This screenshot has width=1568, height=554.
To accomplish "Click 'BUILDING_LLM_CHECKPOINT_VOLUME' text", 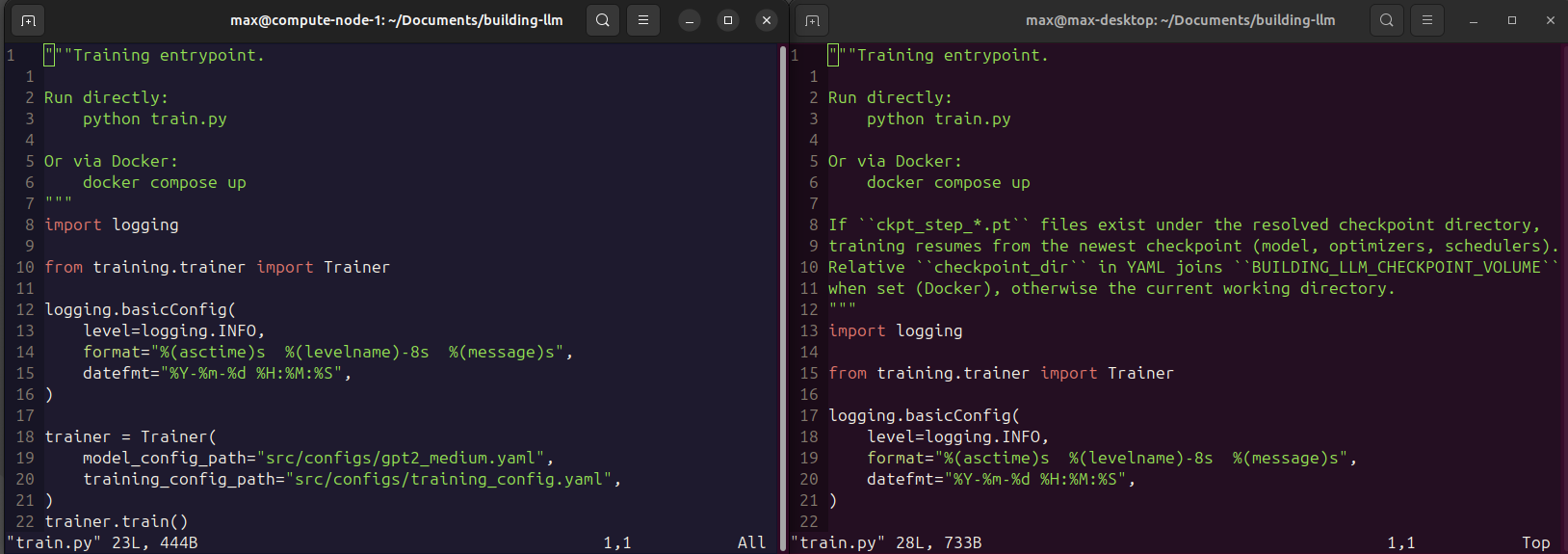I will point(1396,268).
